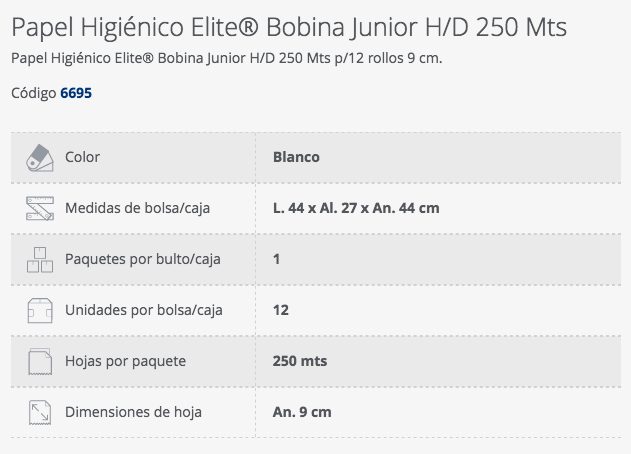Click the stacked boxes icon for Paquetes
Image resolution: width=631 pixels, height=454 pixels.
tap(40, 260)
